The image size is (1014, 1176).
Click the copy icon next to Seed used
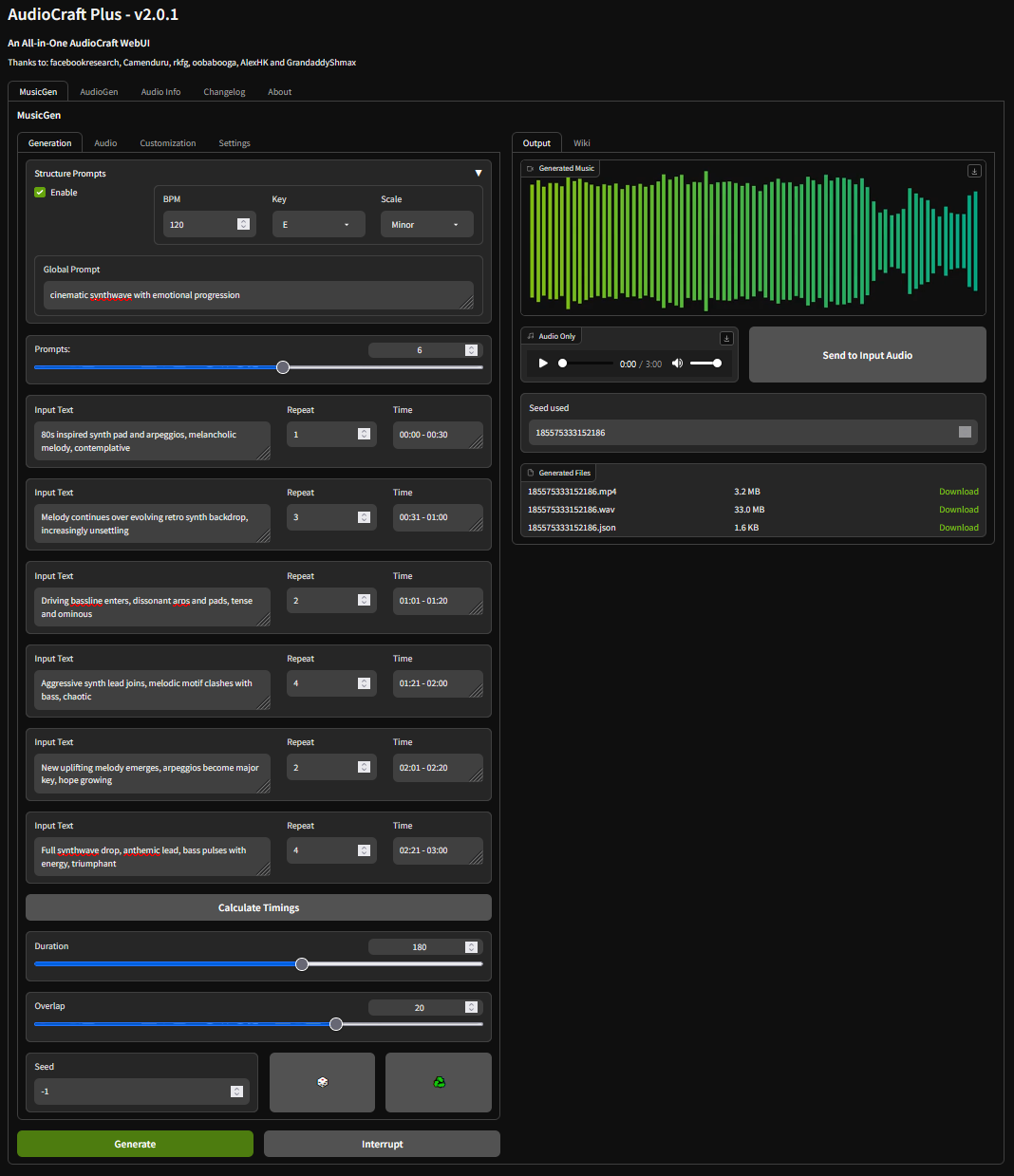pos(965,432)
